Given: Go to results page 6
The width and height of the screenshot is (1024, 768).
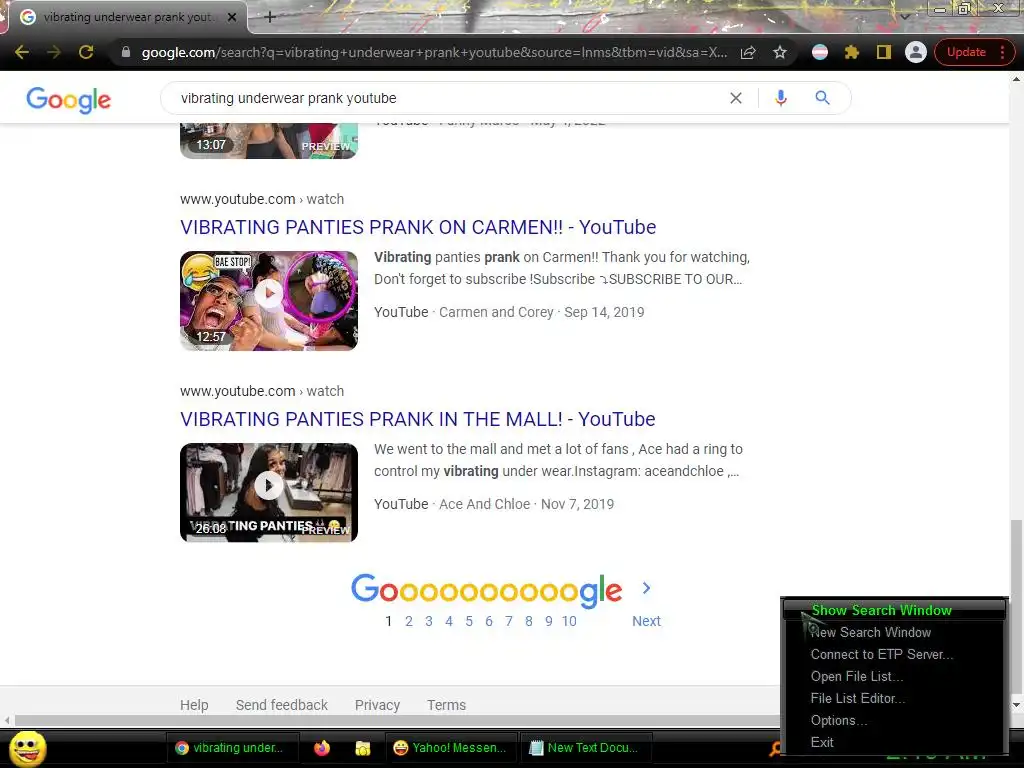Looking at the screenshot, I should coord(488,621).
